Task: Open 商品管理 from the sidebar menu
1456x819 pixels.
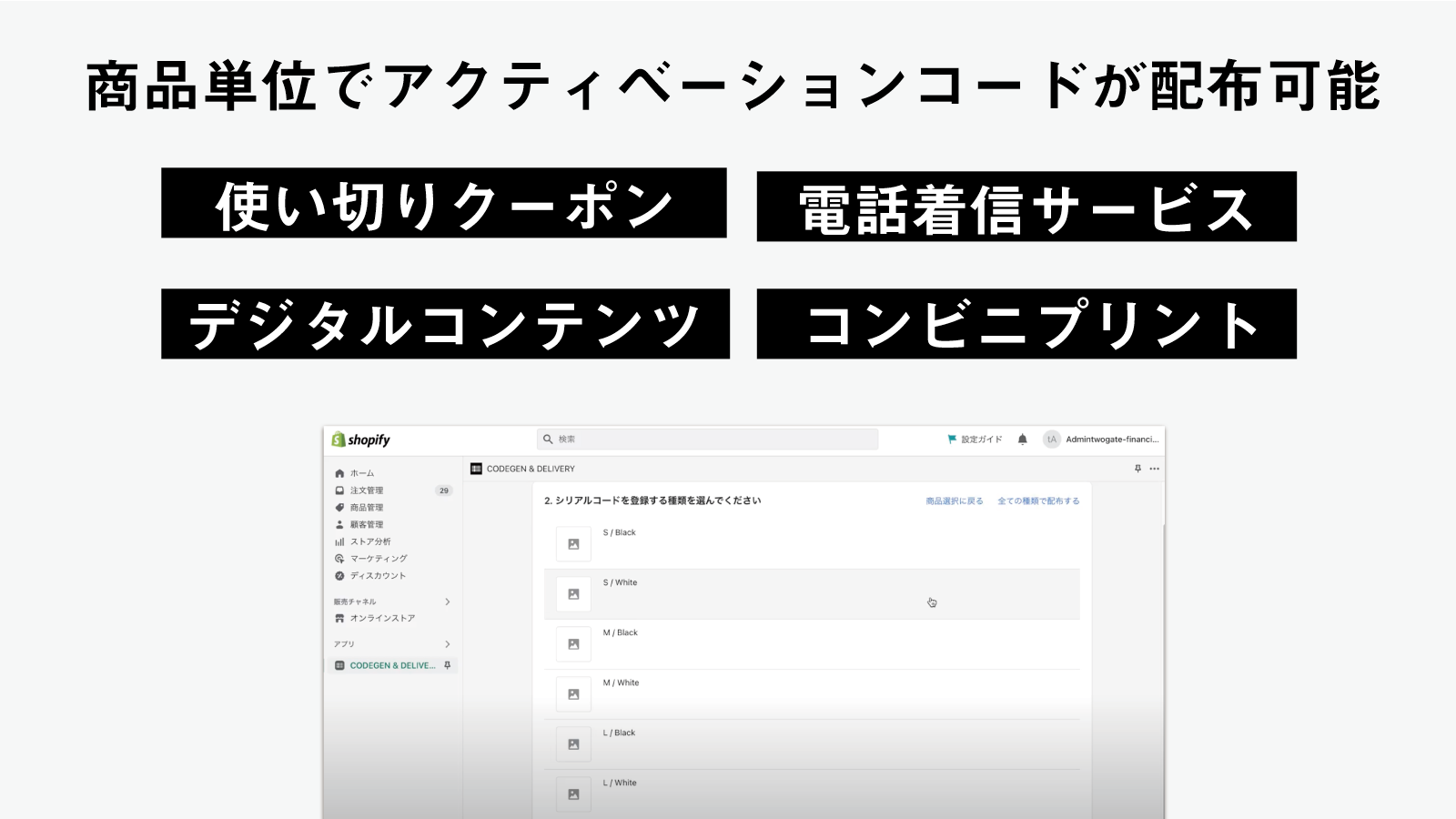Action: coord(339,507)
